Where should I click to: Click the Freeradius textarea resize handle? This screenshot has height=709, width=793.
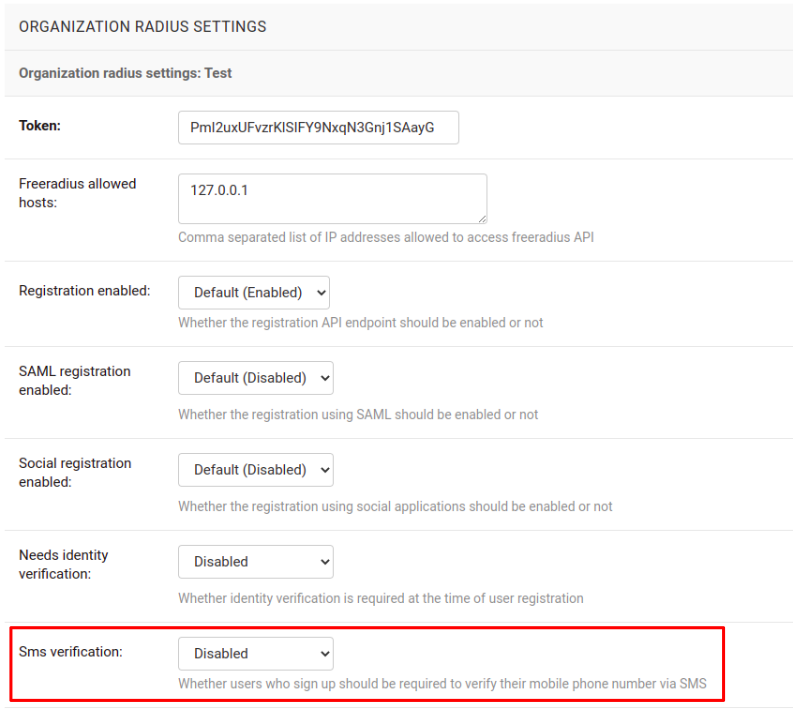click(482, 219)
